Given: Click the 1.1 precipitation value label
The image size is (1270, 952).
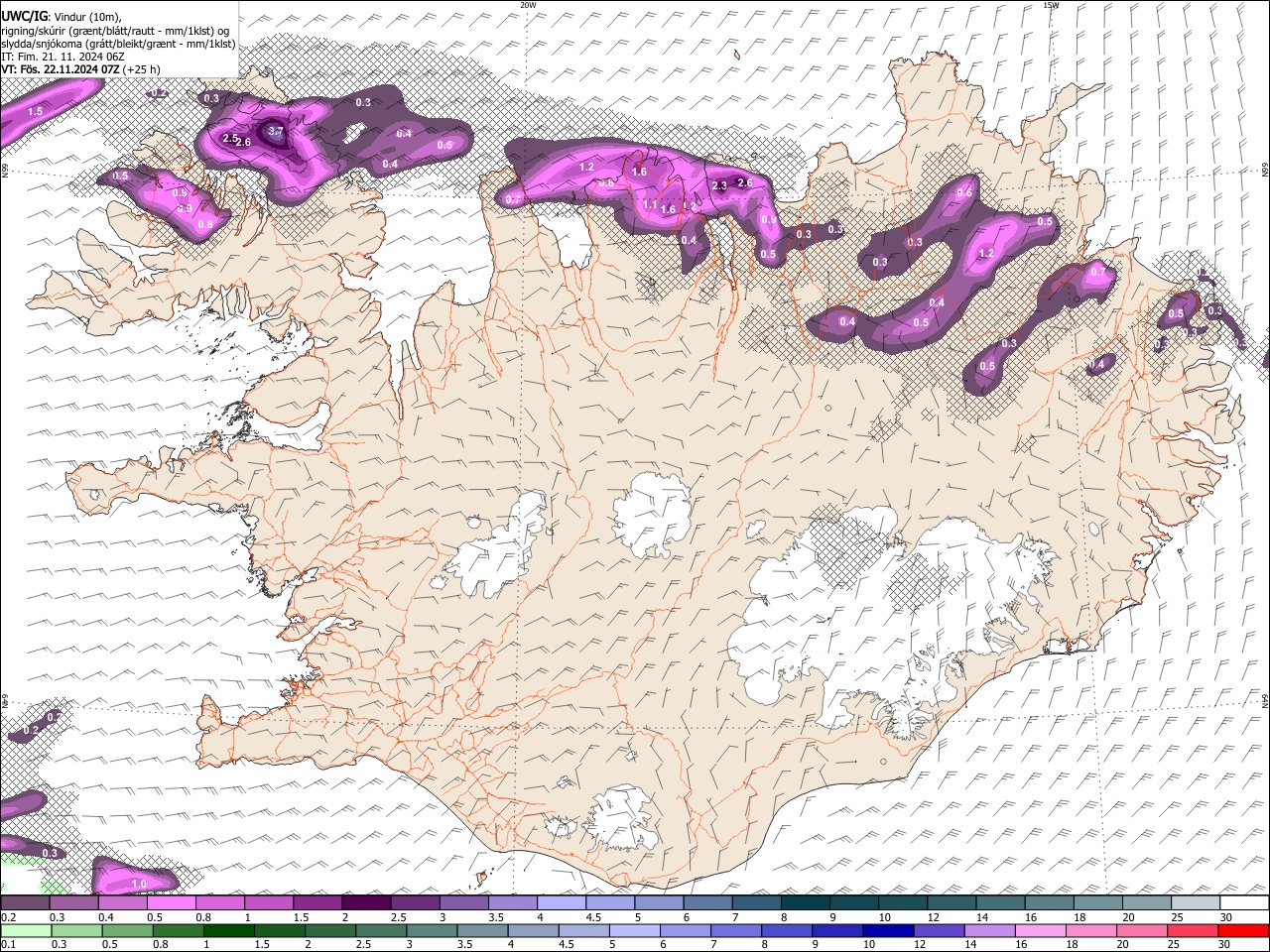Looking at the screenshot, I should point(650,204).
